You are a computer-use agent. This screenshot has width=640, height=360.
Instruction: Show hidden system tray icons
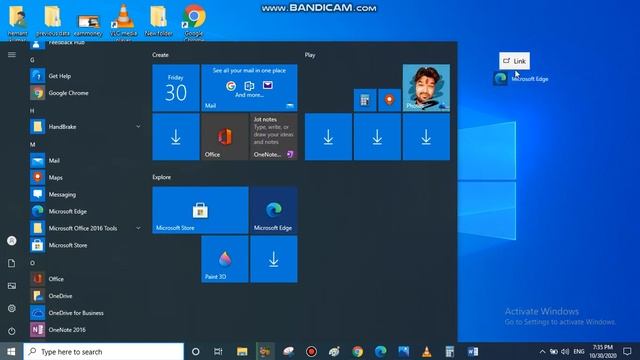542,351
